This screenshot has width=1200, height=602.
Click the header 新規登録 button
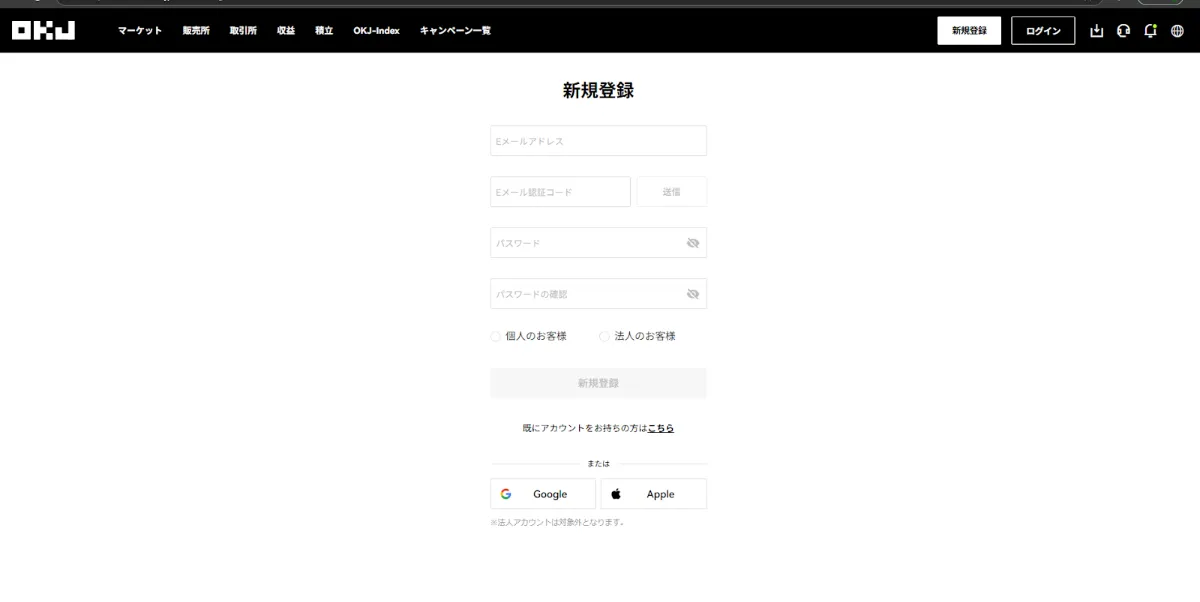coord(969,31)
